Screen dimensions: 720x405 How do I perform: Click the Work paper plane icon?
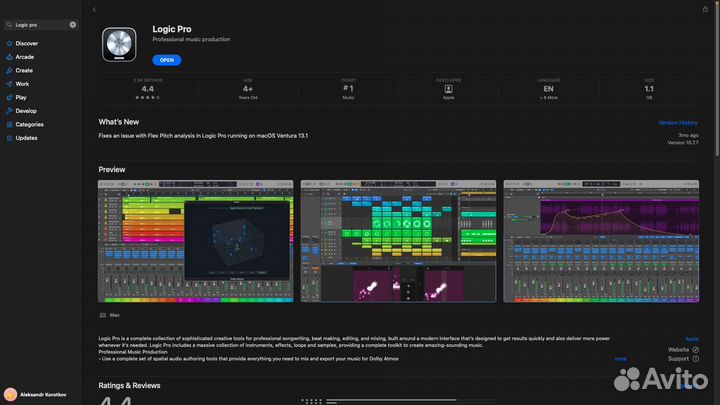(x=9, y=84)
